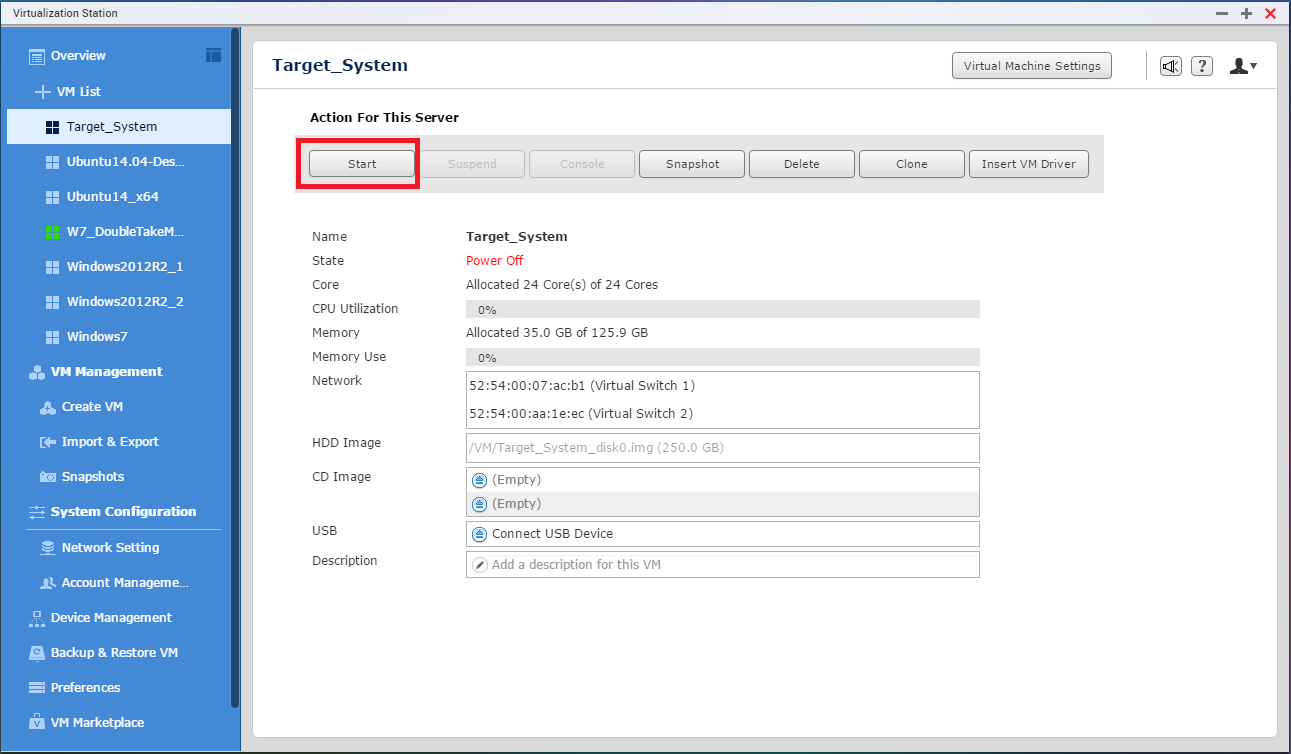Click the sidebar vertical scrollbar

click(x=235, y=368)
